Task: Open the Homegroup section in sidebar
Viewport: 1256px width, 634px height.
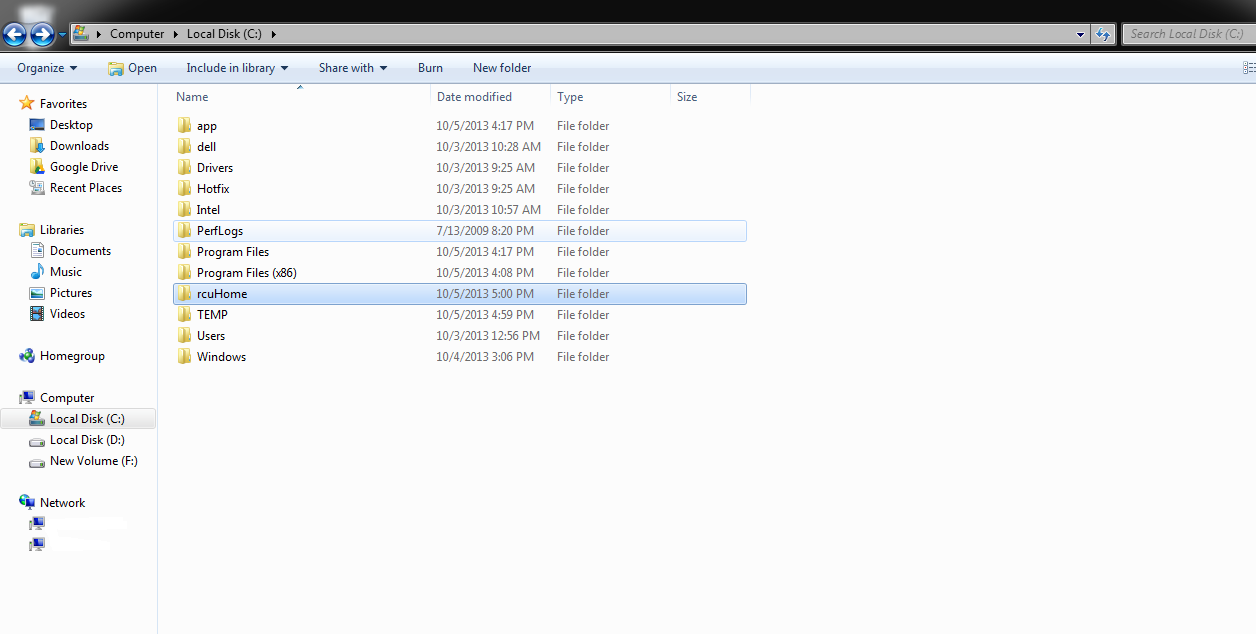Action: tap(68, 355)
